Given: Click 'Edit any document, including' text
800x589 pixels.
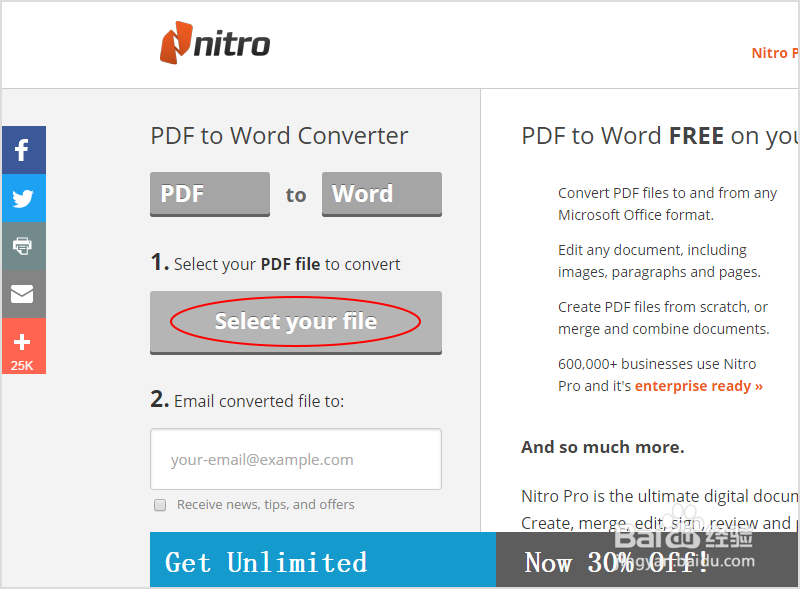Looking at the screenshot, I should point(652,250).
